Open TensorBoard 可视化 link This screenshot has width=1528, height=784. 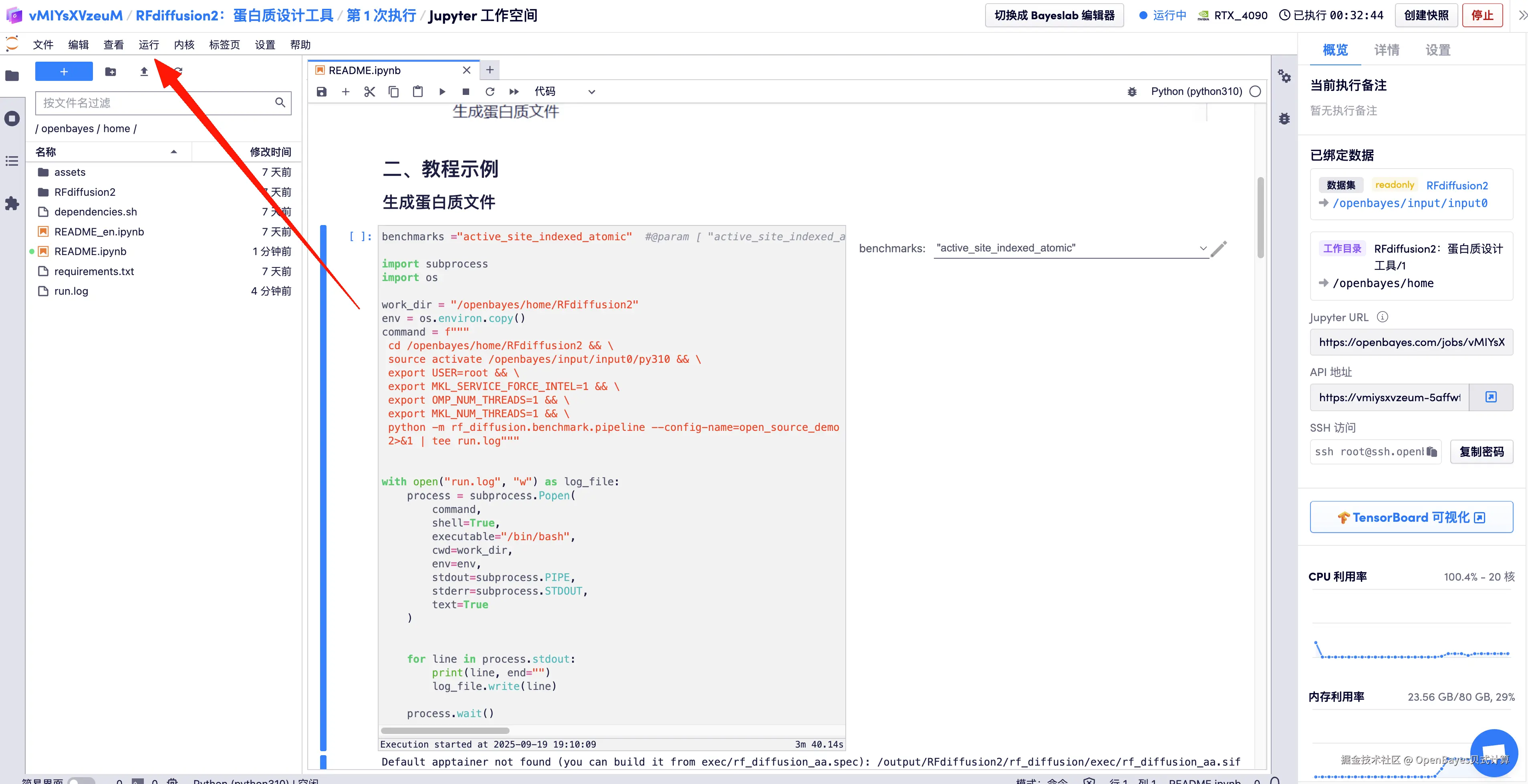[1411, 517]
